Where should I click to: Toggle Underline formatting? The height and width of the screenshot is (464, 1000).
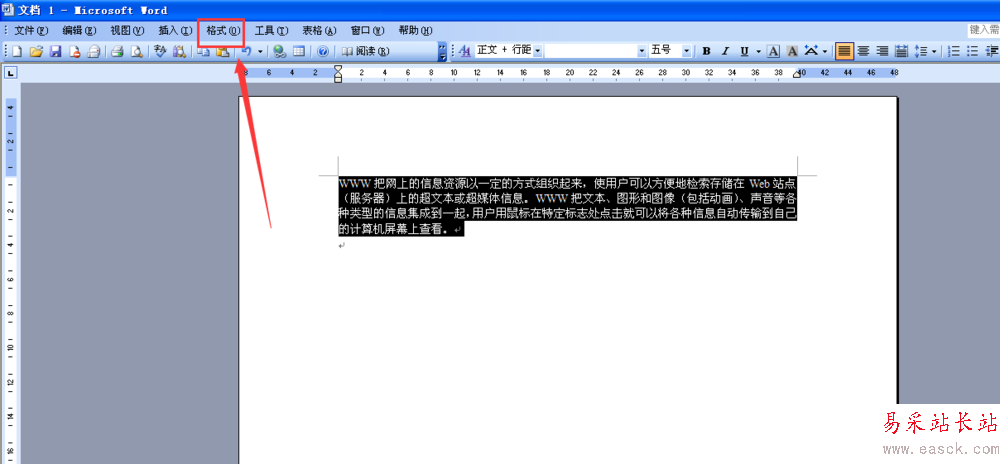point(744,51)
